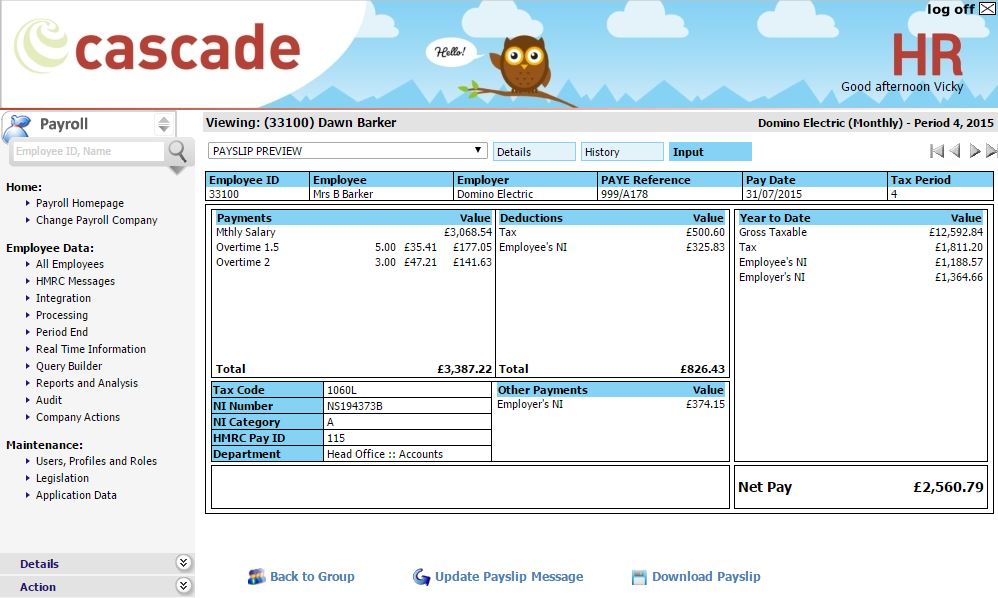This screenshot has width=998, height=598.
Task: Click Mthly Salary value £3,068.54
Action: tap(468, 232)
